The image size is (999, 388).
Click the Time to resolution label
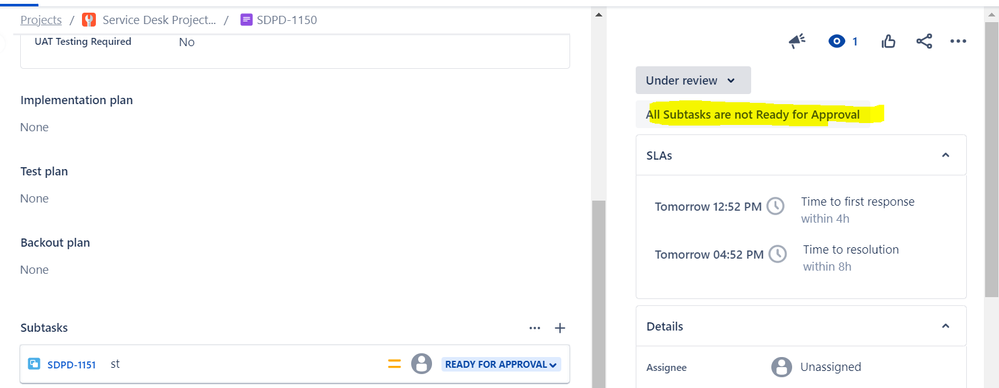click(851, 250)
